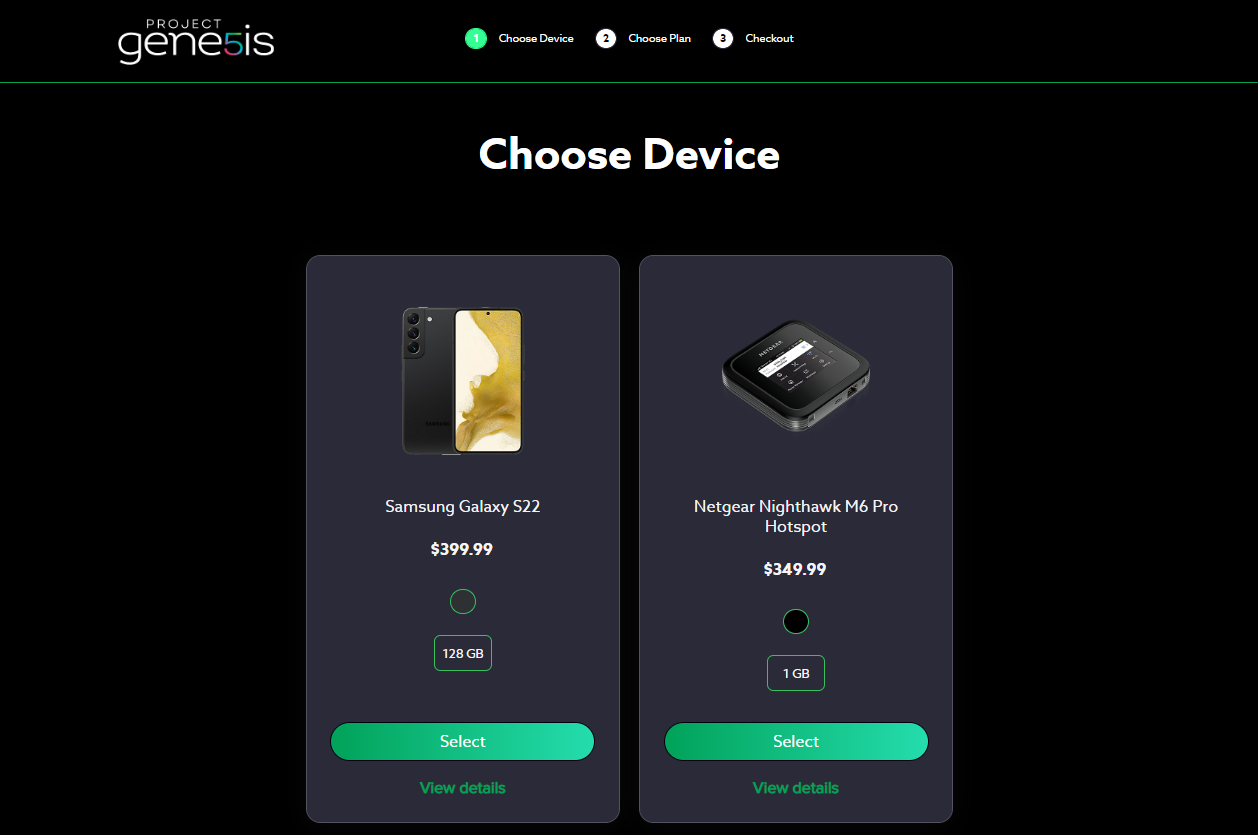Open the Choose Device step label
This screenshot has height=835, width=1258.
pyautogui.click(x=536, y=39)
